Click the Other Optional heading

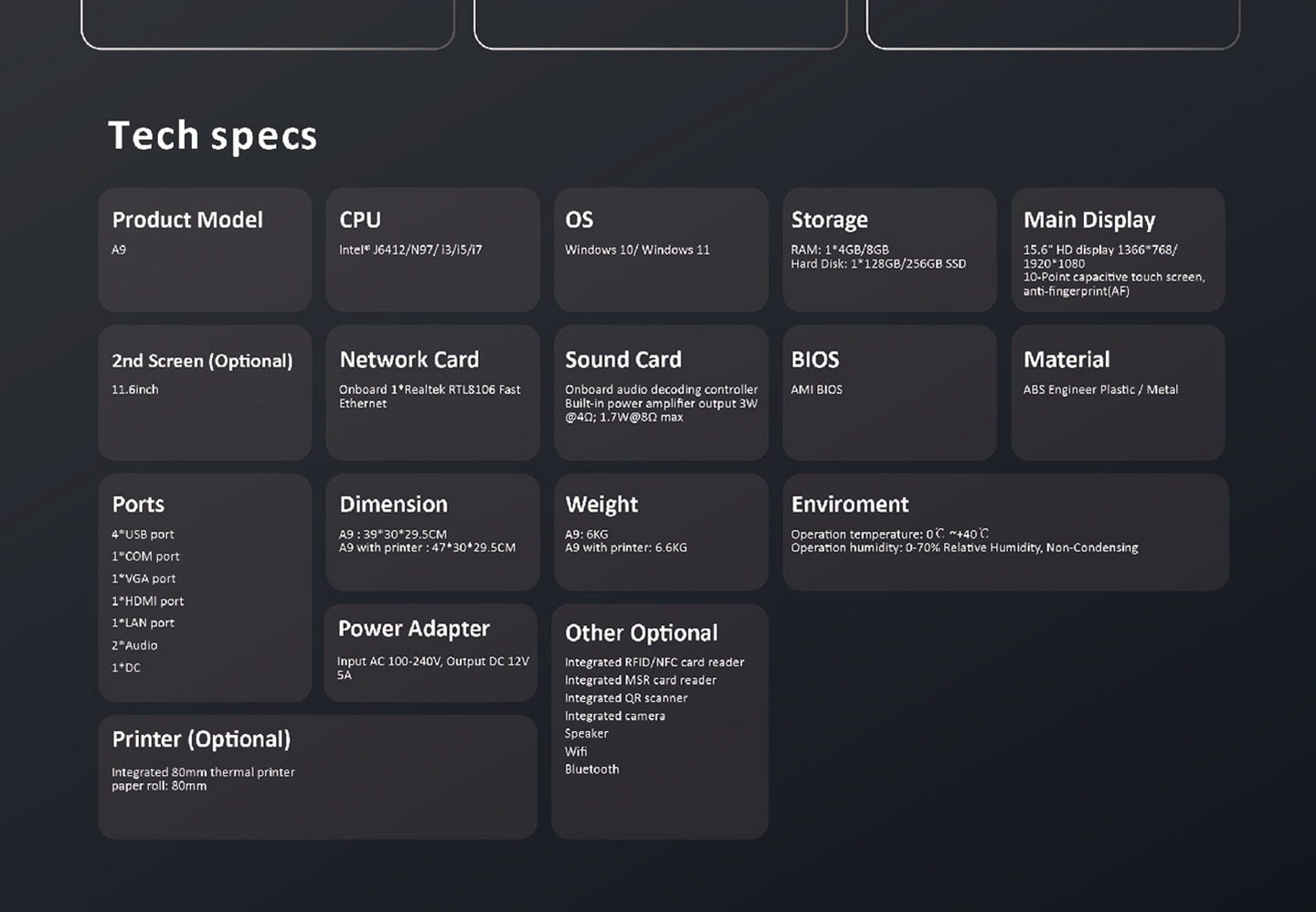pos(641,633)
